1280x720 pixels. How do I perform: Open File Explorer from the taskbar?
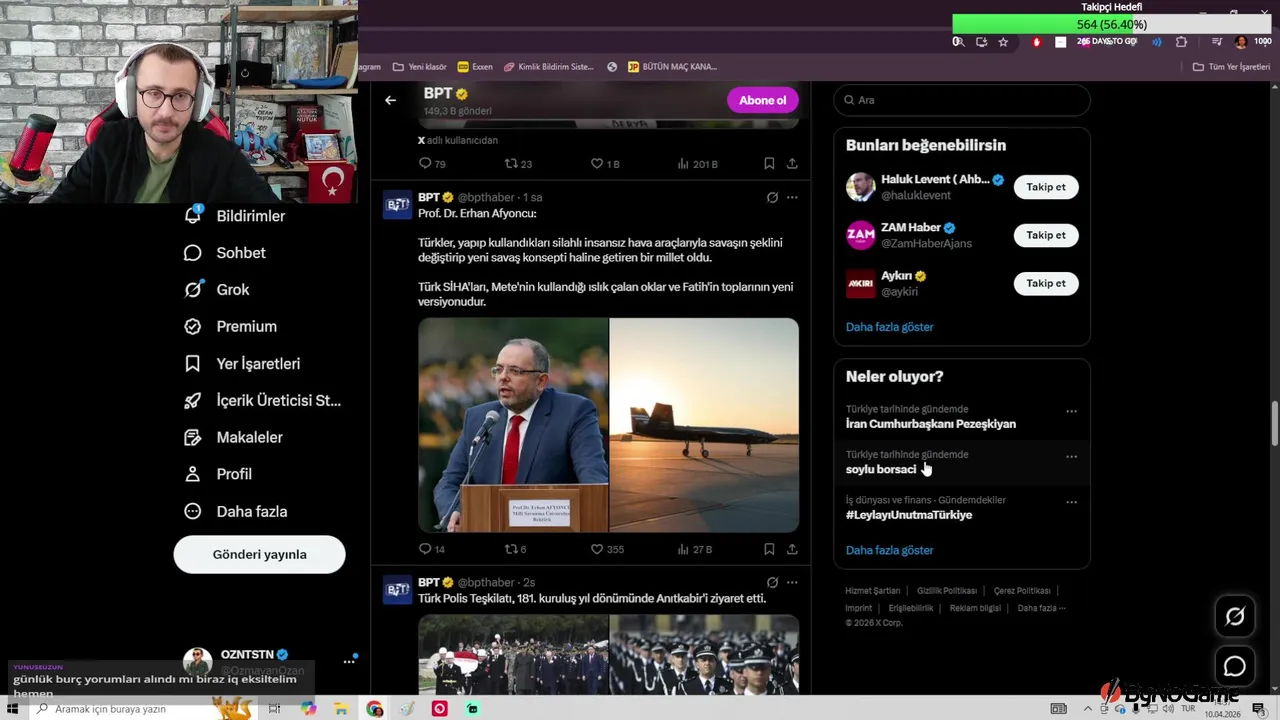pyautogui.click(x=341, y=709)
